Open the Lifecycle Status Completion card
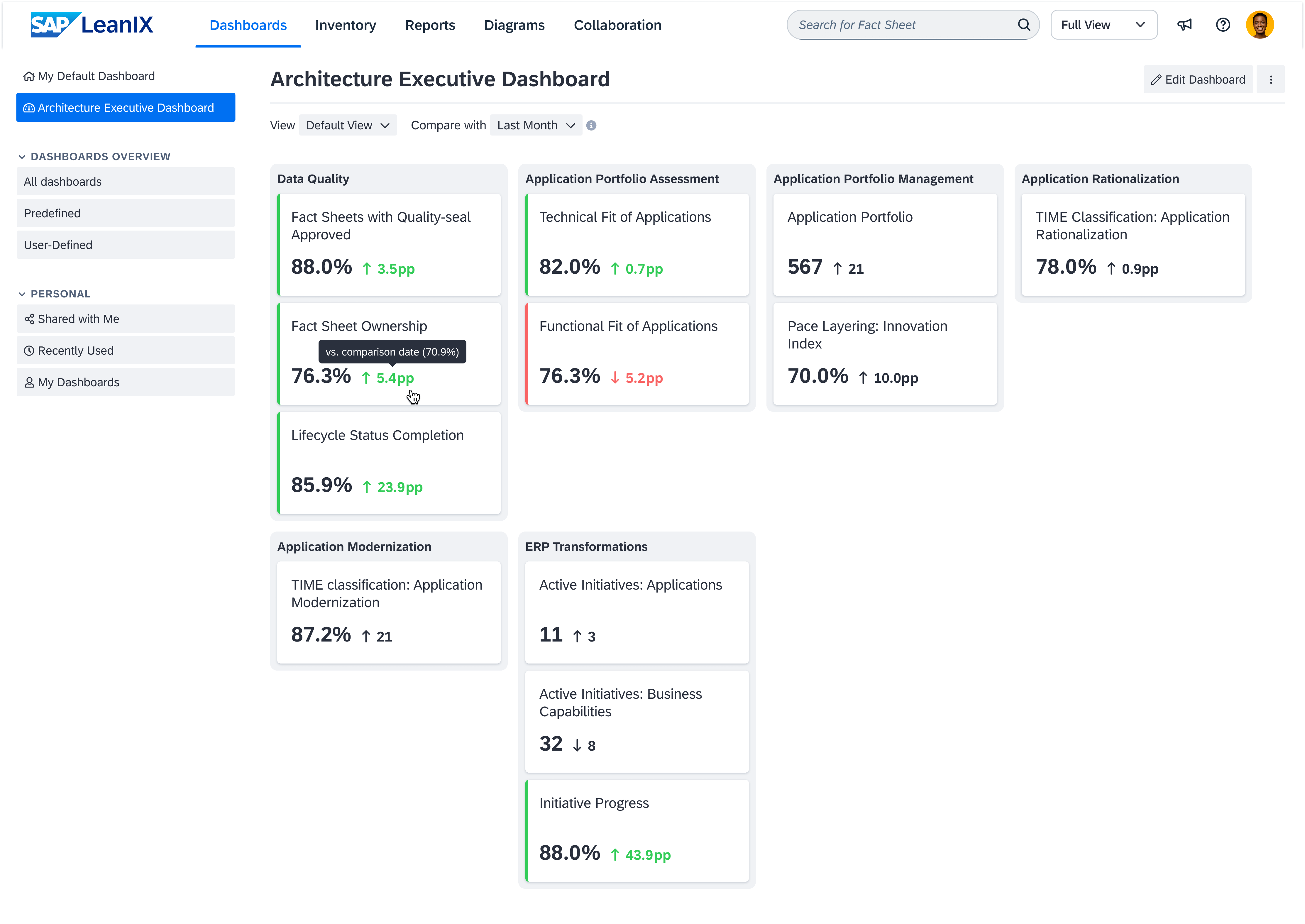This screenshot has width=1305, height=924. (389, 463)
